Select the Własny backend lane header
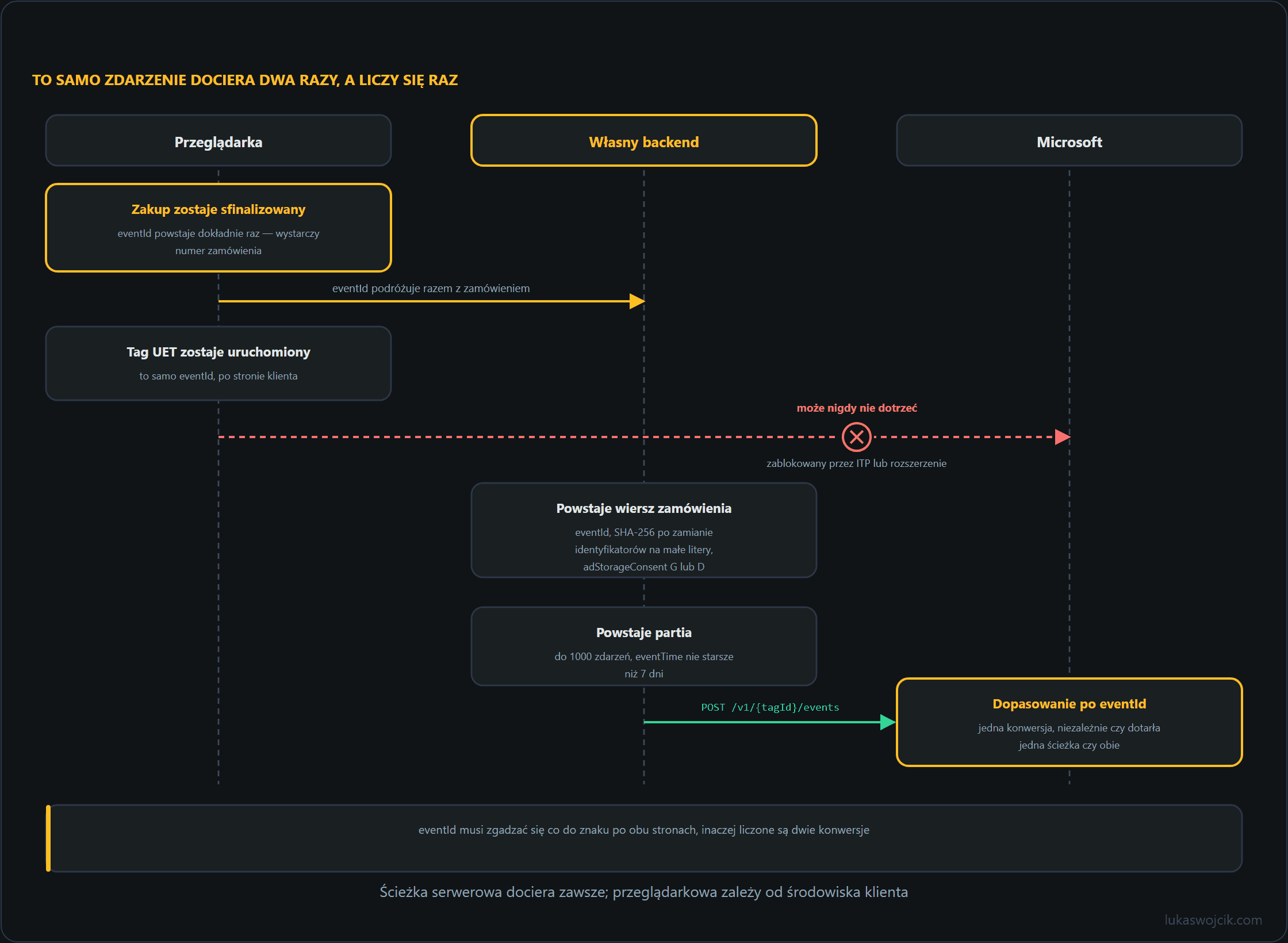Screen dimensions: 1288x943 [x=644, y=141]
